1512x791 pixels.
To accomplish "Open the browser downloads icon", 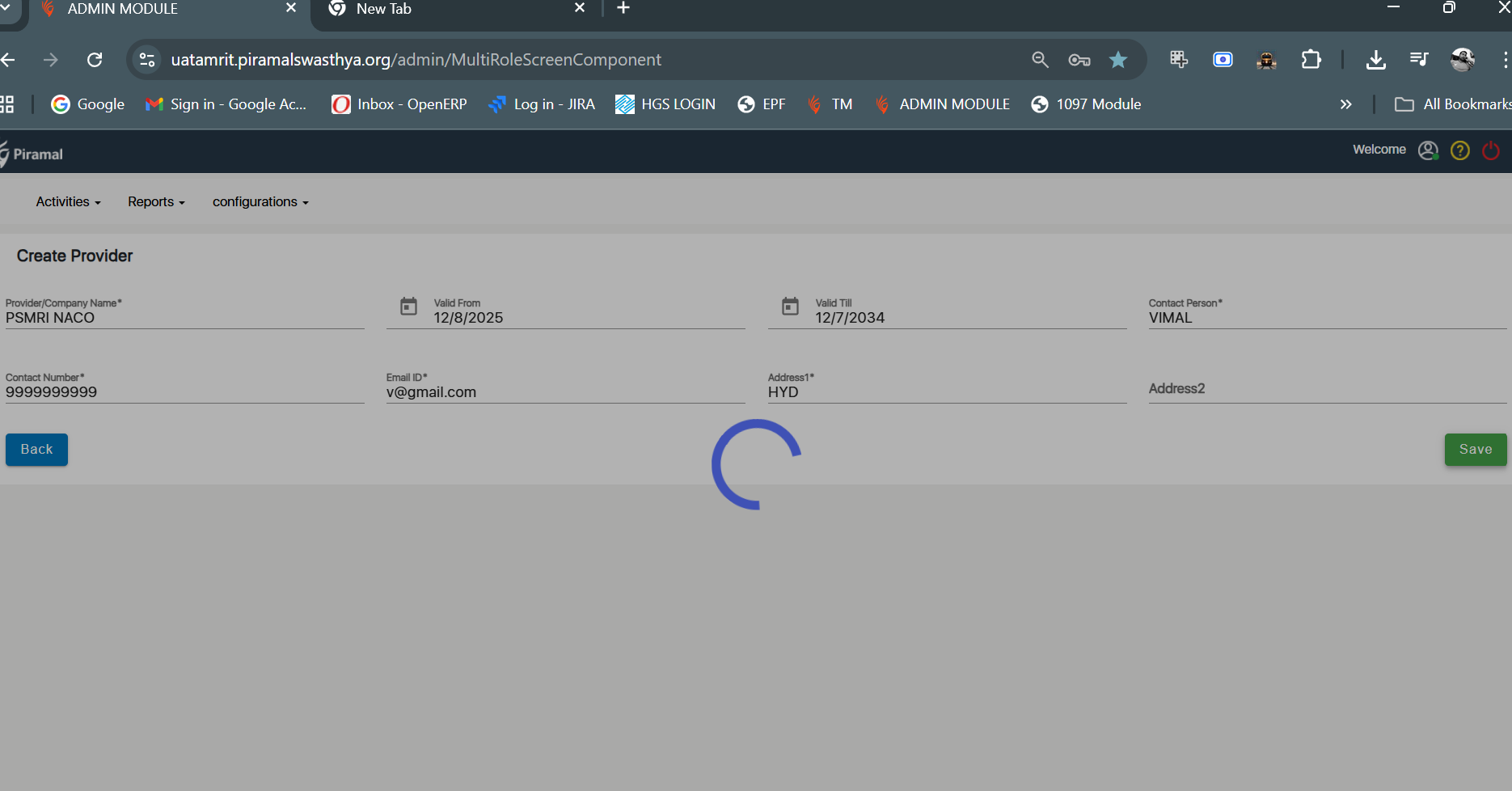I will [x=1375, y=60].
